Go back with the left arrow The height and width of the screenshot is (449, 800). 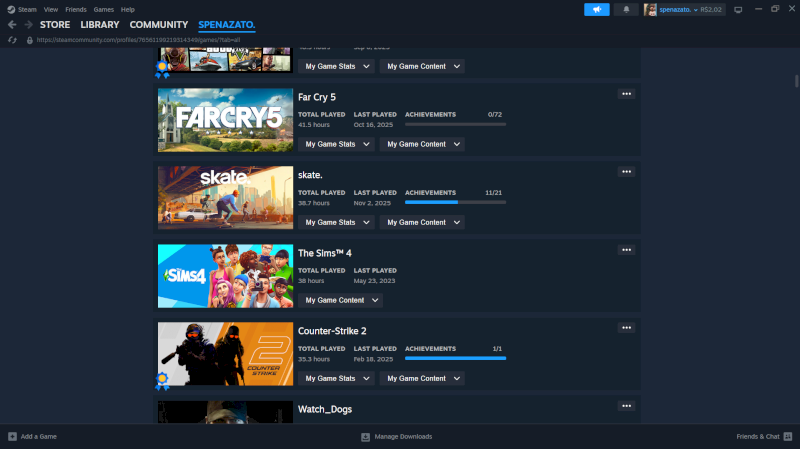click(x=12, y=24)
